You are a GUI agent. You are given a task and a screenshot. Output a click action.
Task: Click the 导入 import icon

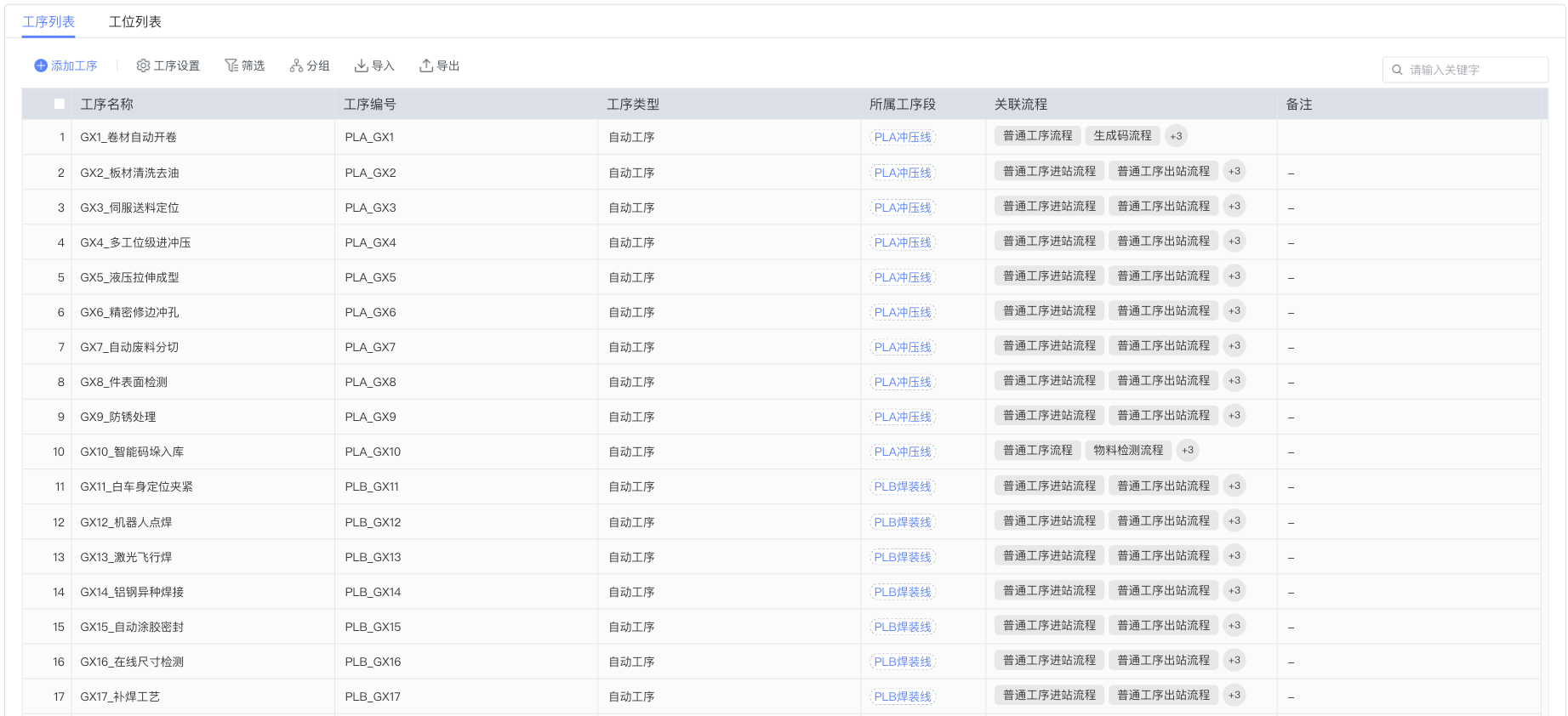click(362, 65)
